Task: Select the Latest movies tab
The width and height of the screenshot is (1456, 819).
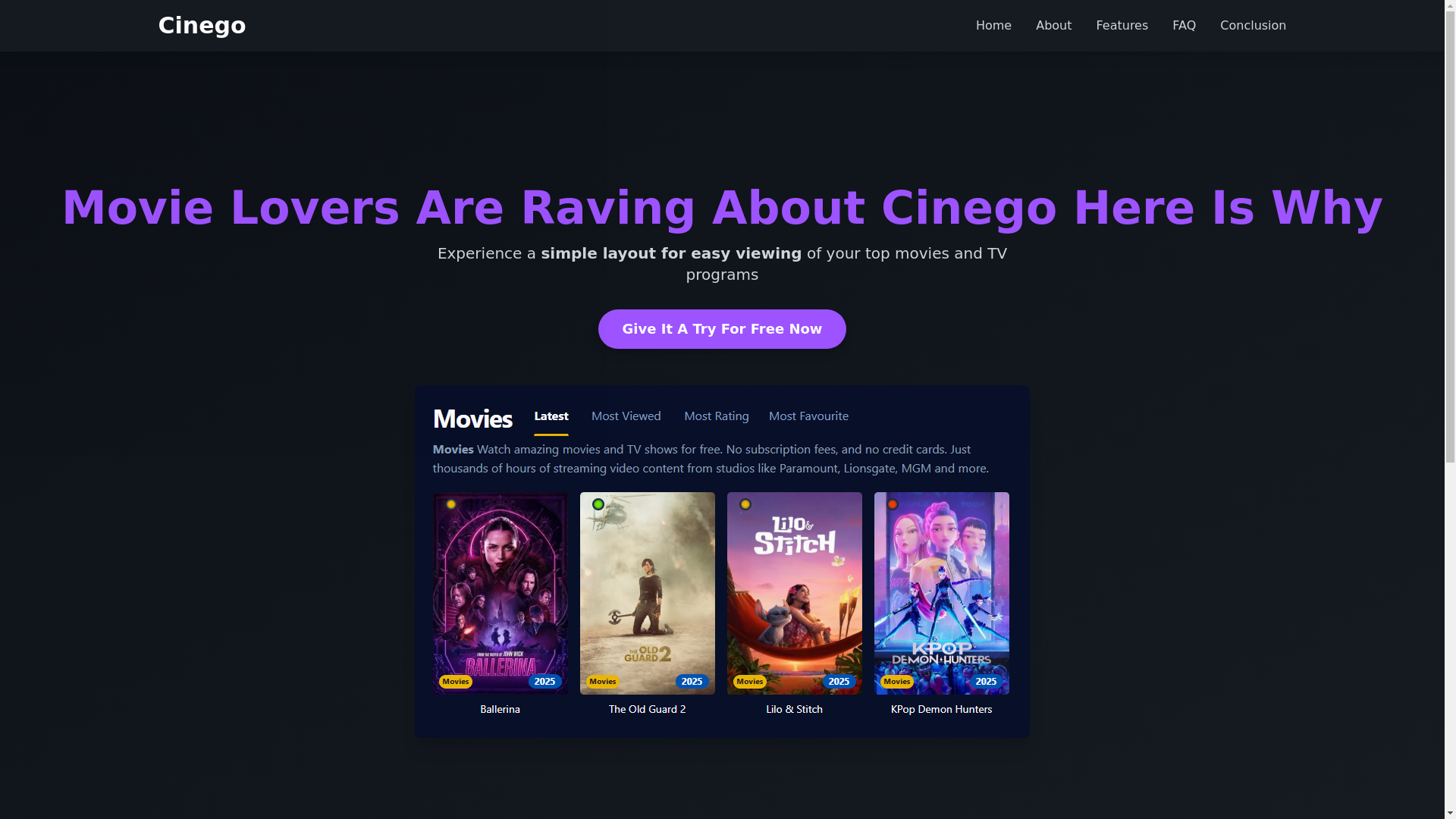Action: pyautogui.click(x=551, y=416)
